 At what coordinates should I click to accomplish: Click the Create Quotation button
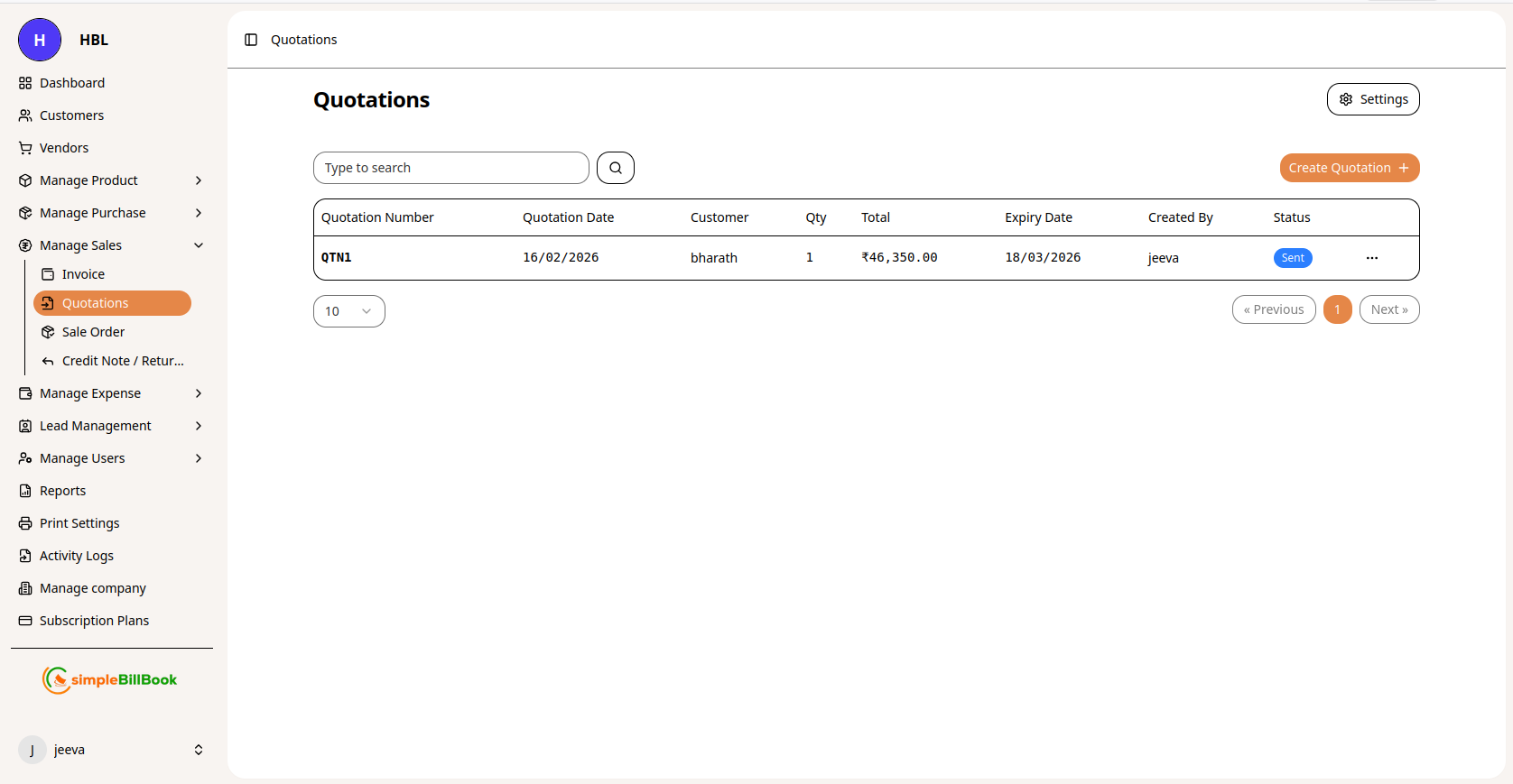pos(1349,168)
